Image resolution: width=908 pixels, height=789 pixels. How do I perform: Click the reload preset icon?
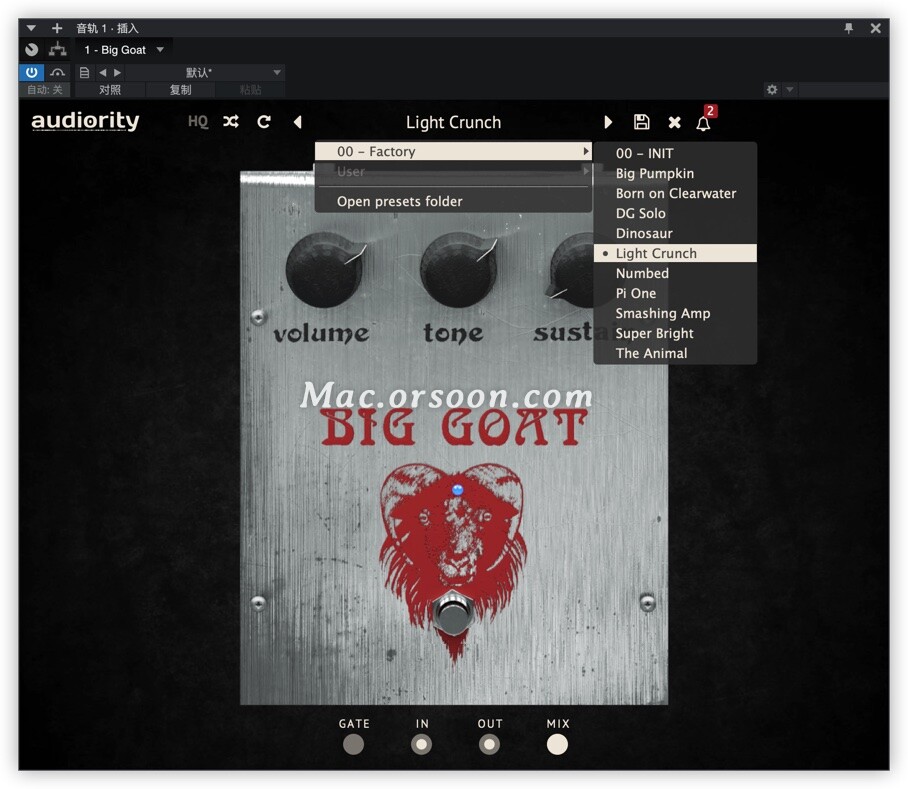(264, 122)
